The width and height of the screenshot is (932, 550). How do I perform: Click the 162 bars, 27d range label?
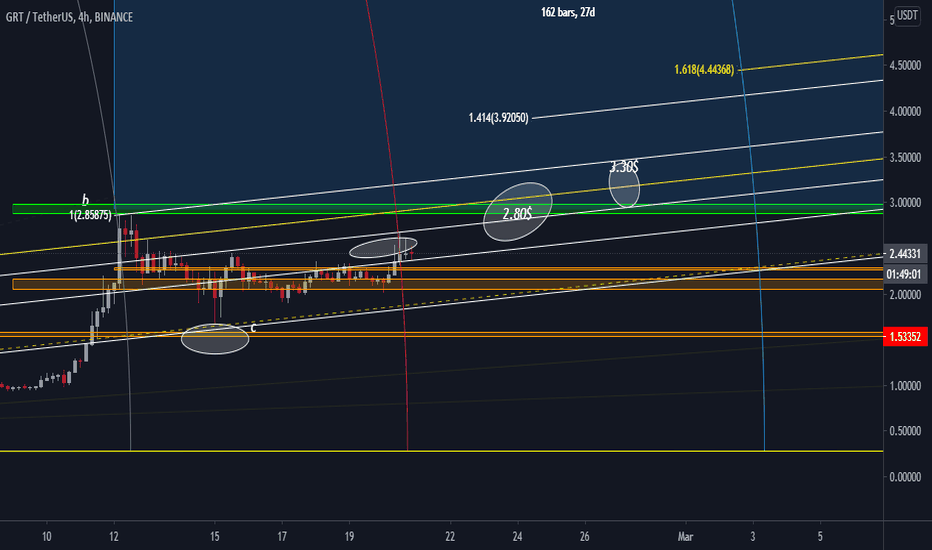tap(568, 12)
